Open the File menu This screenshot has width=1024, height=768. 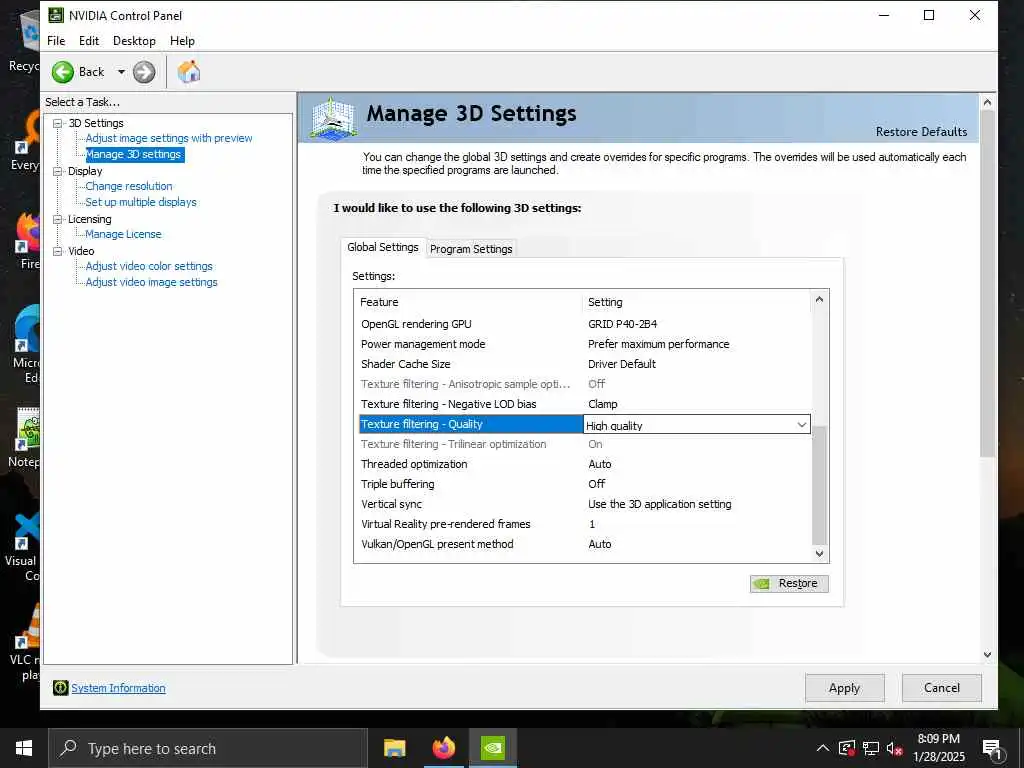tap(56, 40)
